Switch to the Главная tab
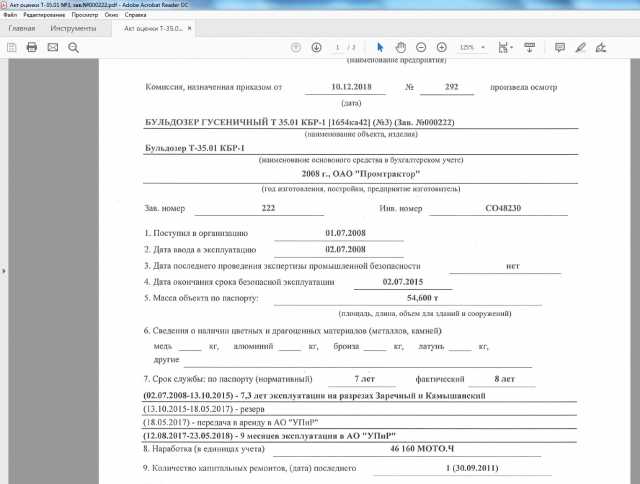This screenshot has width=640, height=484. pos(22,28)
